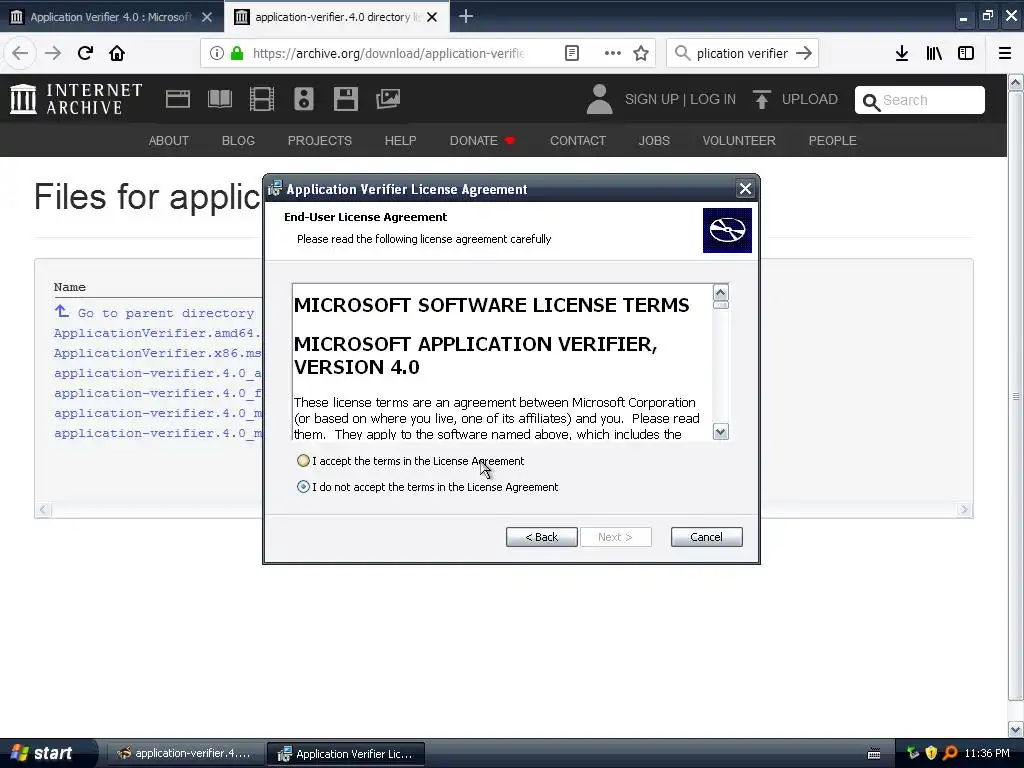Download ApplicationVerifier.x86 file link

[157, 353]
